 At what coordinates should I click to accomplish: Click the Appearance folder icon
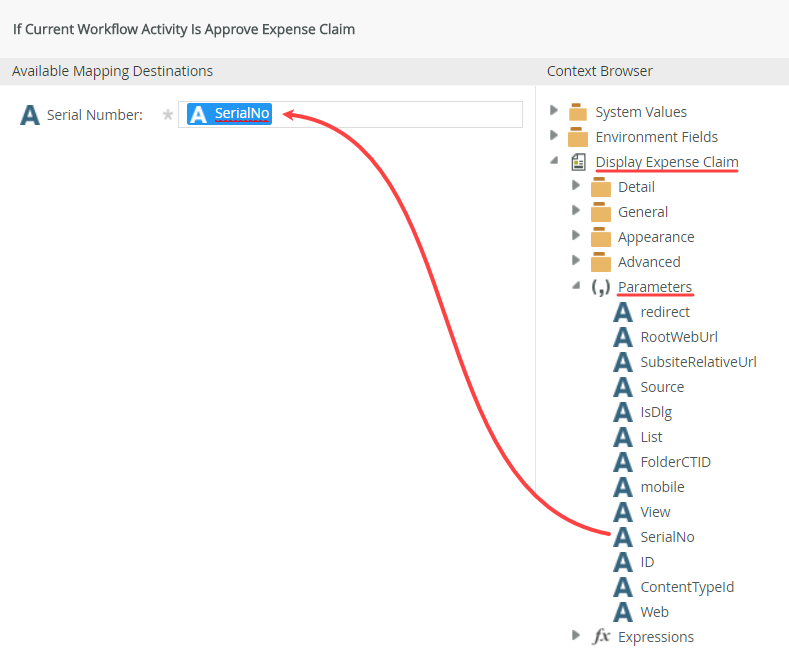coord(600,237)
